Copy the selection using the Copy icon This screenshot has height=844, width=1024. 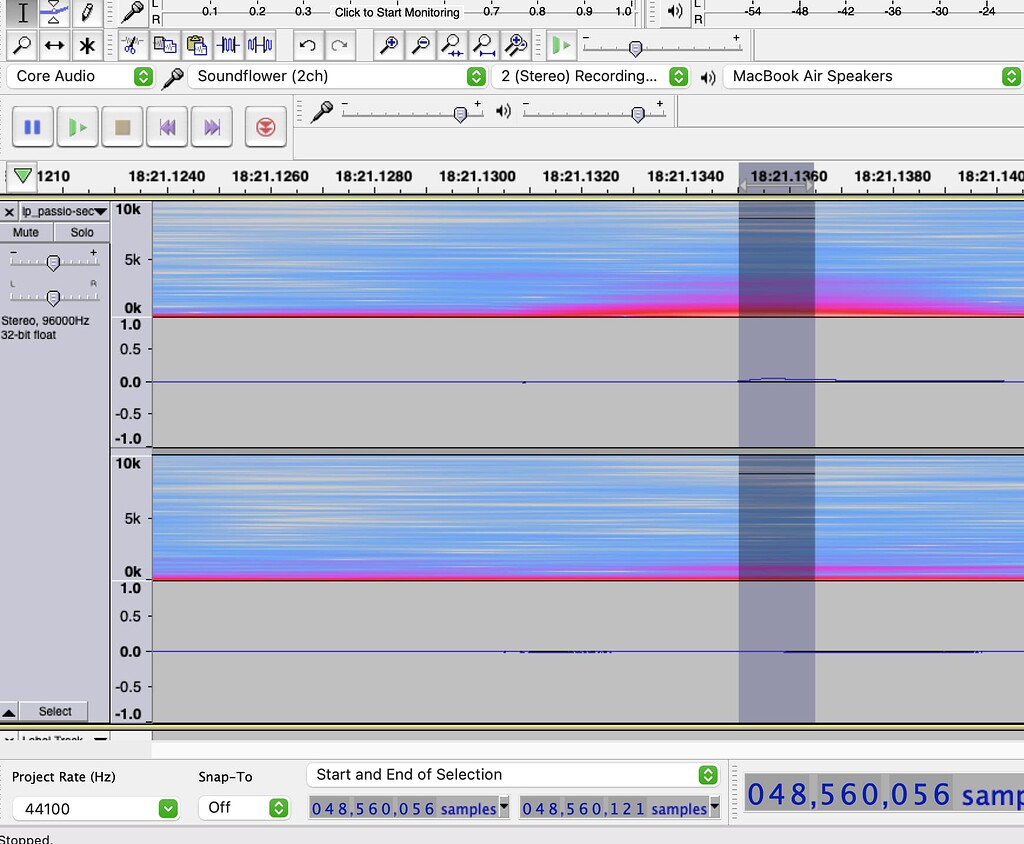pos(164,46)
